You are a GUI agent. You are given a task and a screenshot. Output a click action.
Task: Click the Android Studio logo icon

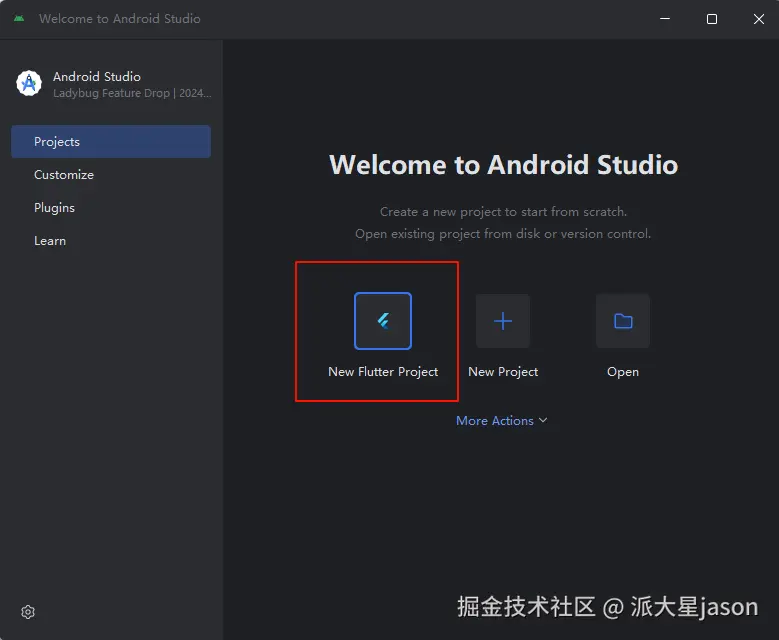coord(29,83)
